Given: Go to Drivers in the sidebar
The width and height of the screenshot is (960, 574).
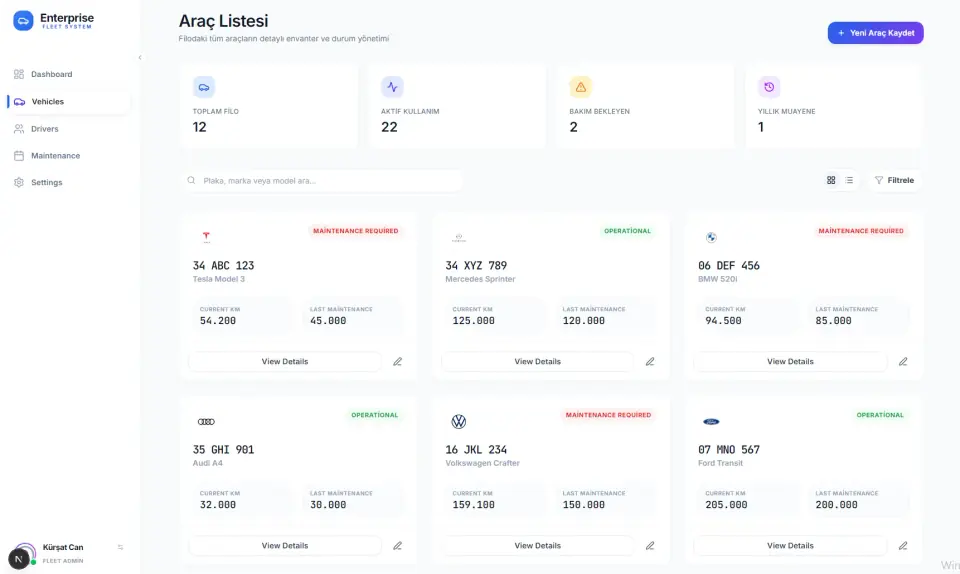Looking at the screenshot, I should pyautogui.click(x=68, y=129).
